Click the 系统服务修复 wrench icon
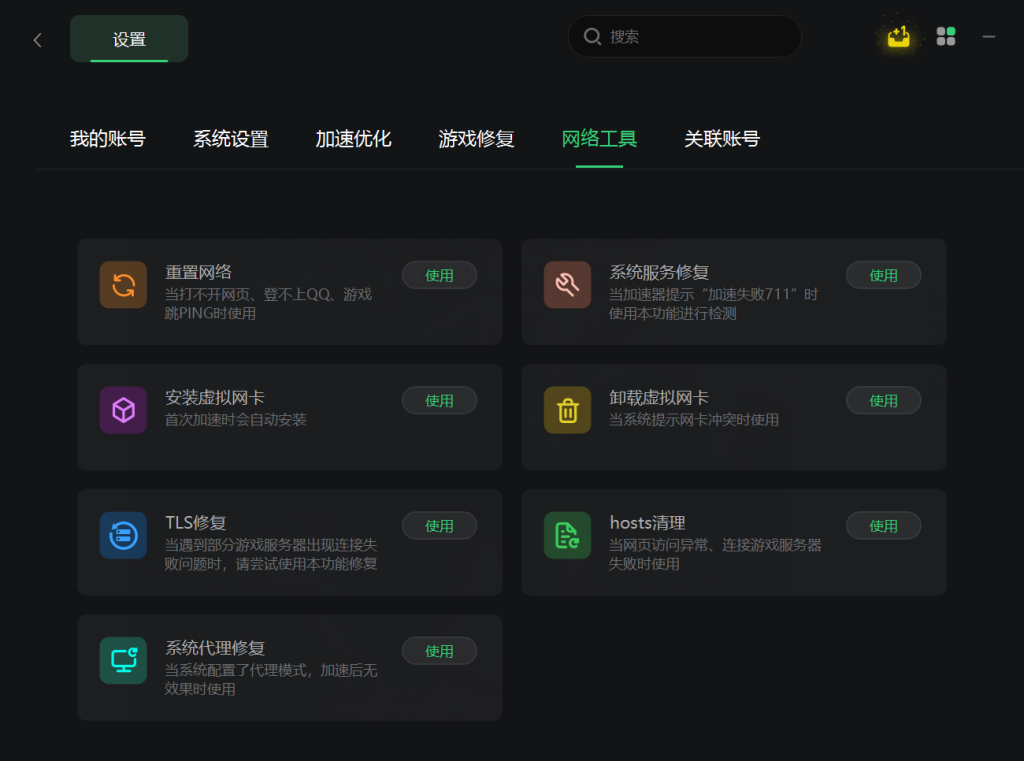 pos(568,285)
